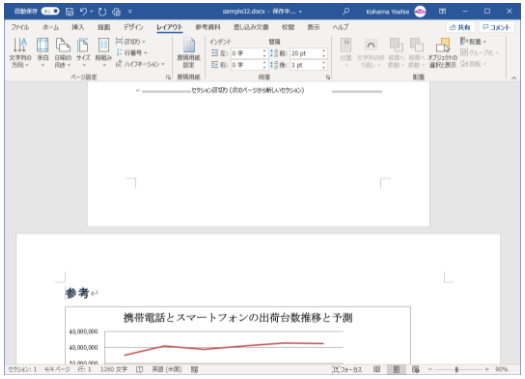The height and width of the screenshot is (379, 525).
Task: Switch to the 参考資料 tab
Action: coord(208,27)
